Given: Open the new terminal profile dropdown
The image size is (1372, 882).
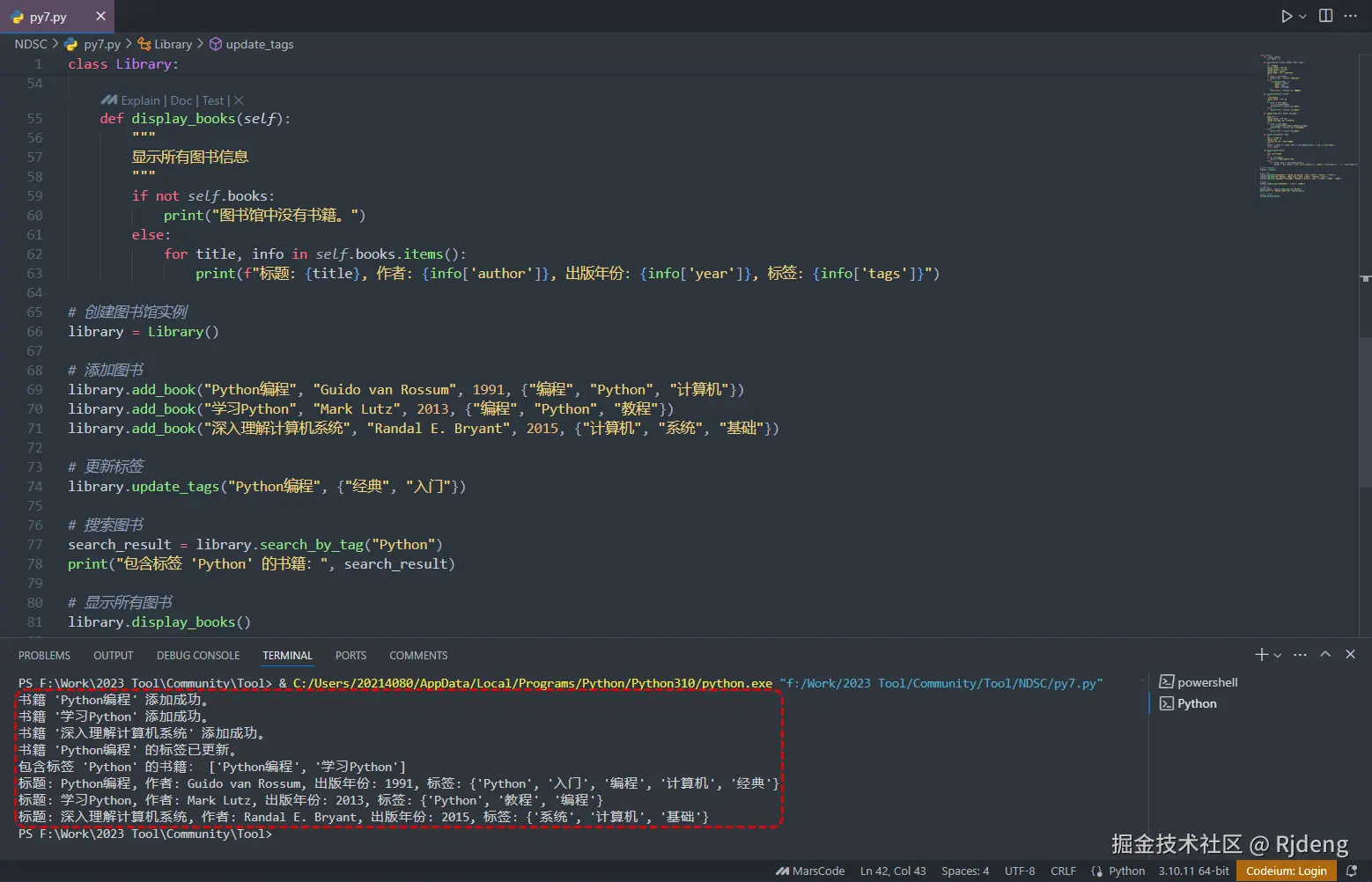Looking at the screenshot, I should click(1278, 656).
